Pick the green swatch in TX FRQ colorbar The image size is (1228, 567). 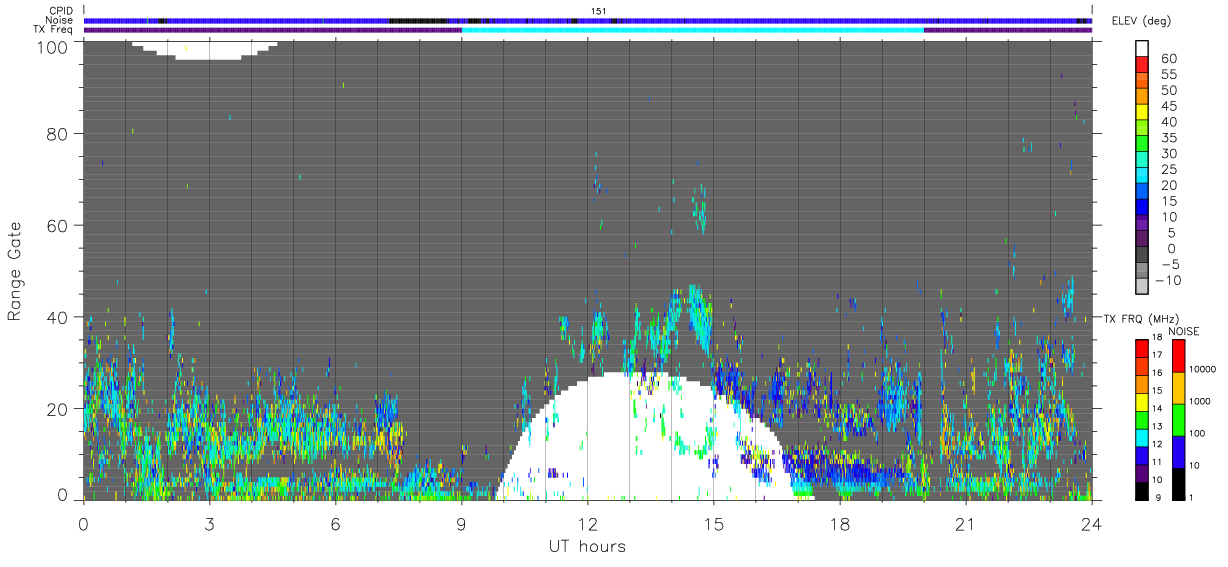[x=1142, y=419]
